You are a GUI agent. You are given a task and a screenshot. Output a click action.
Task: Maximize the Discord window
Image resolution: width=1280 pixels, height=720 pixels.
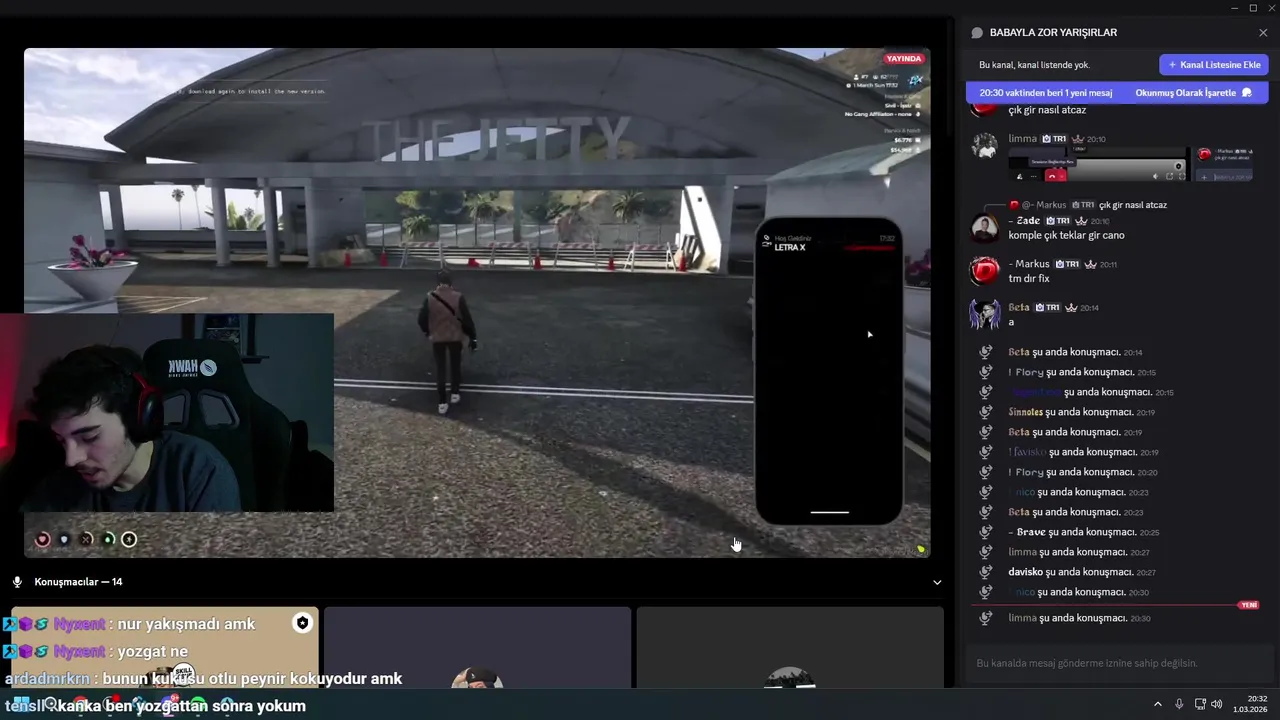click(1253, 8)
